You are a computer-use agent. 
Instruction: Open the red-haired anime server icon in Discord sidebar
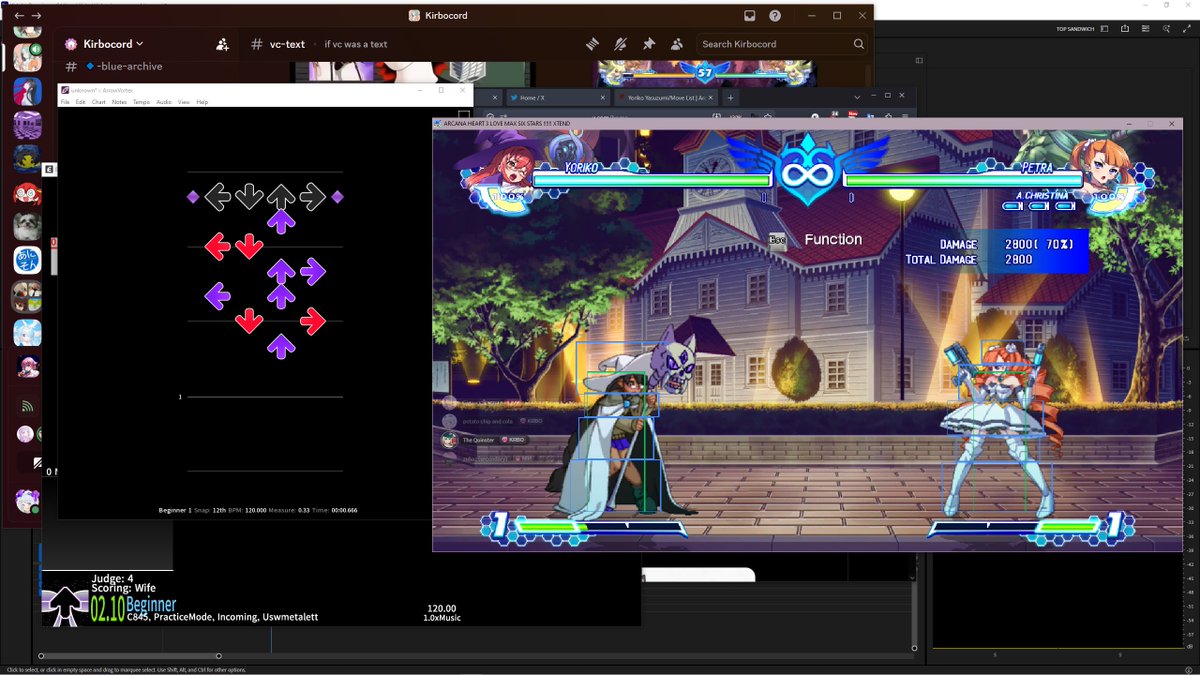(x=27, y=193)
